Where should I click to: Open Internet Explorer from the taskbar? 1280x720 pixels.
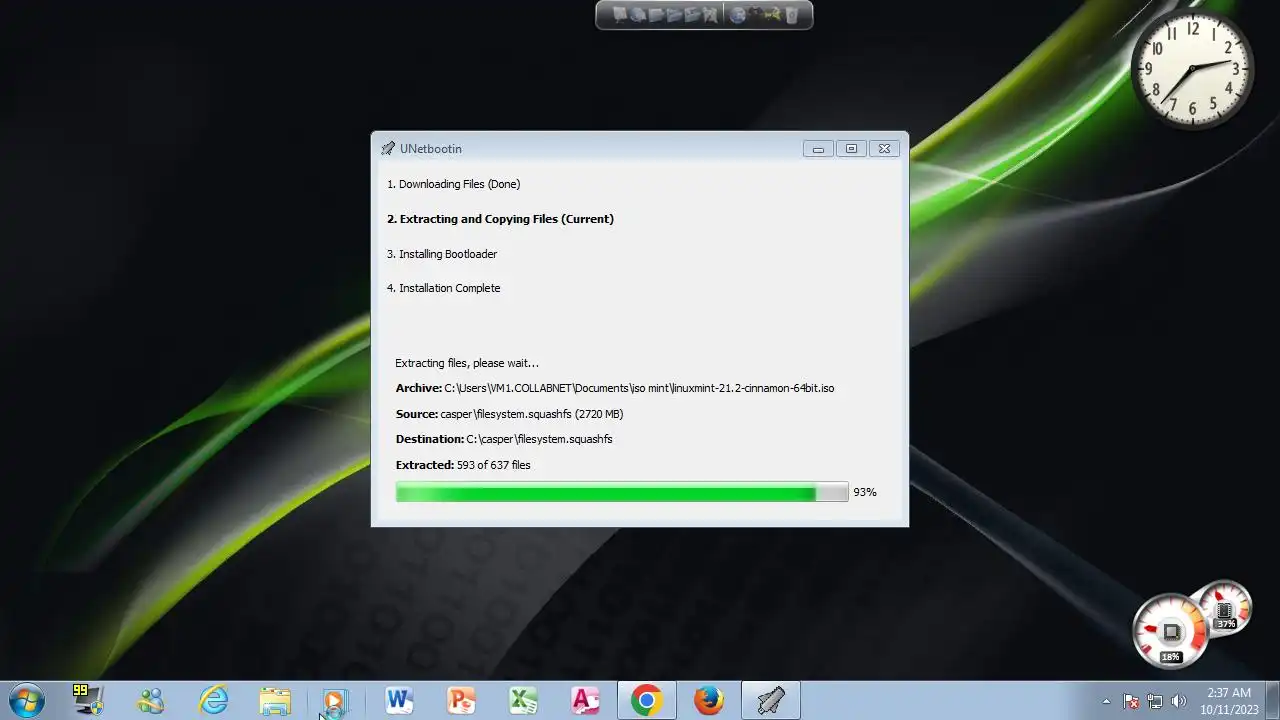click(213, 700)
